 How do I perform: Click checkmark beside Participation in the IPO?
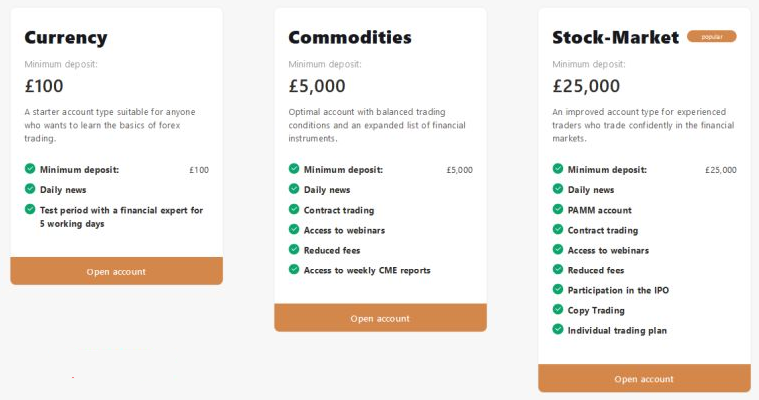pyautogui.click(x=558, y=289)
